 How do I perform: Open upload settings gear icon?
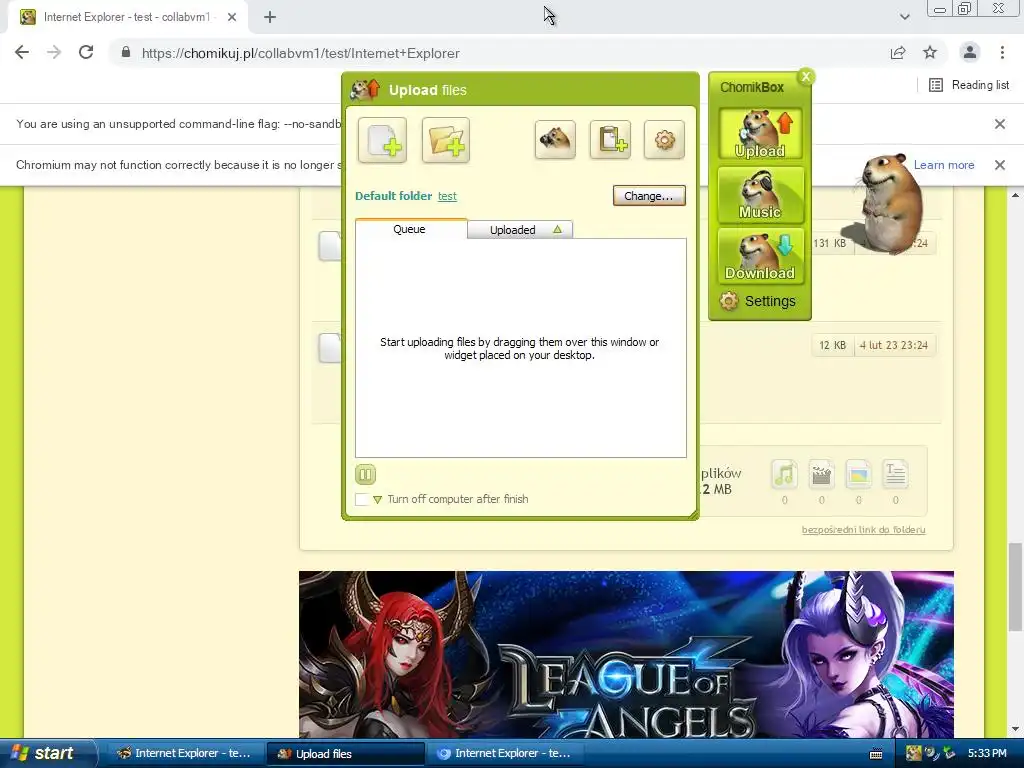[664, 139]
